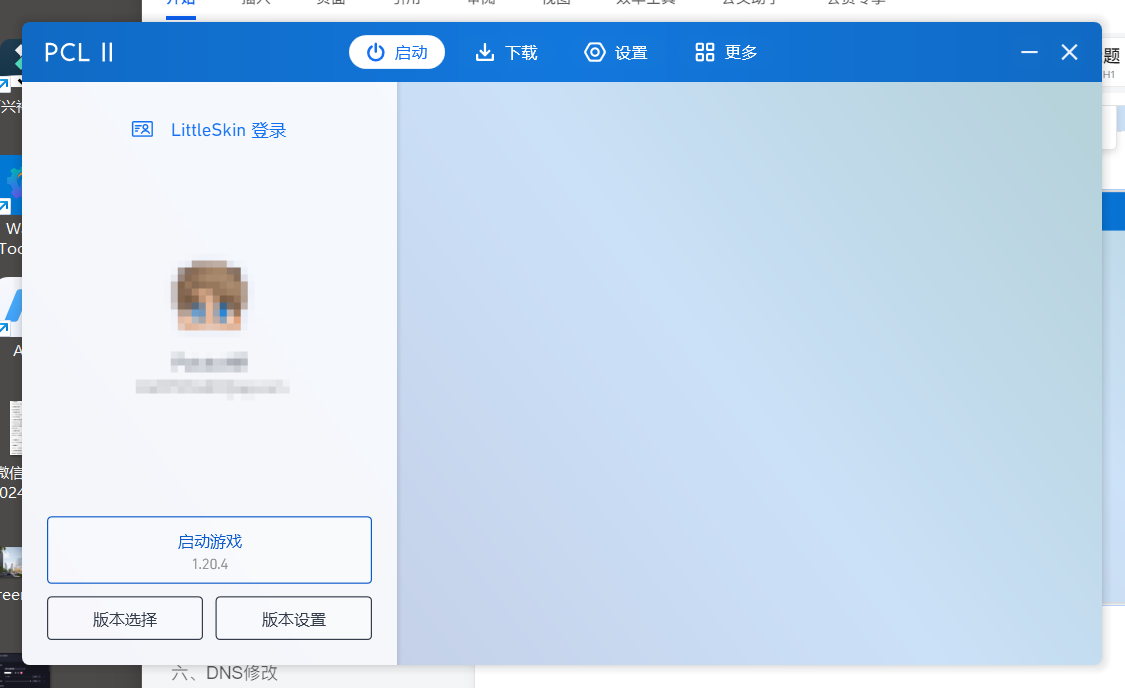Click the player skin avatar
The image size is (1125, 688).
(209, 295)
